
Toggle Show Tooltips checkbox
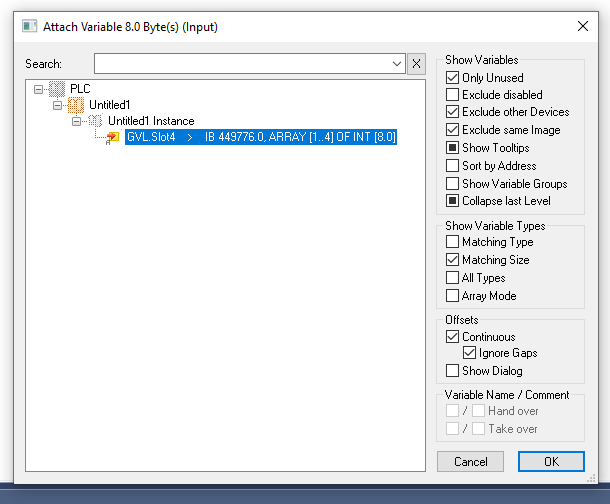(452, 147)
